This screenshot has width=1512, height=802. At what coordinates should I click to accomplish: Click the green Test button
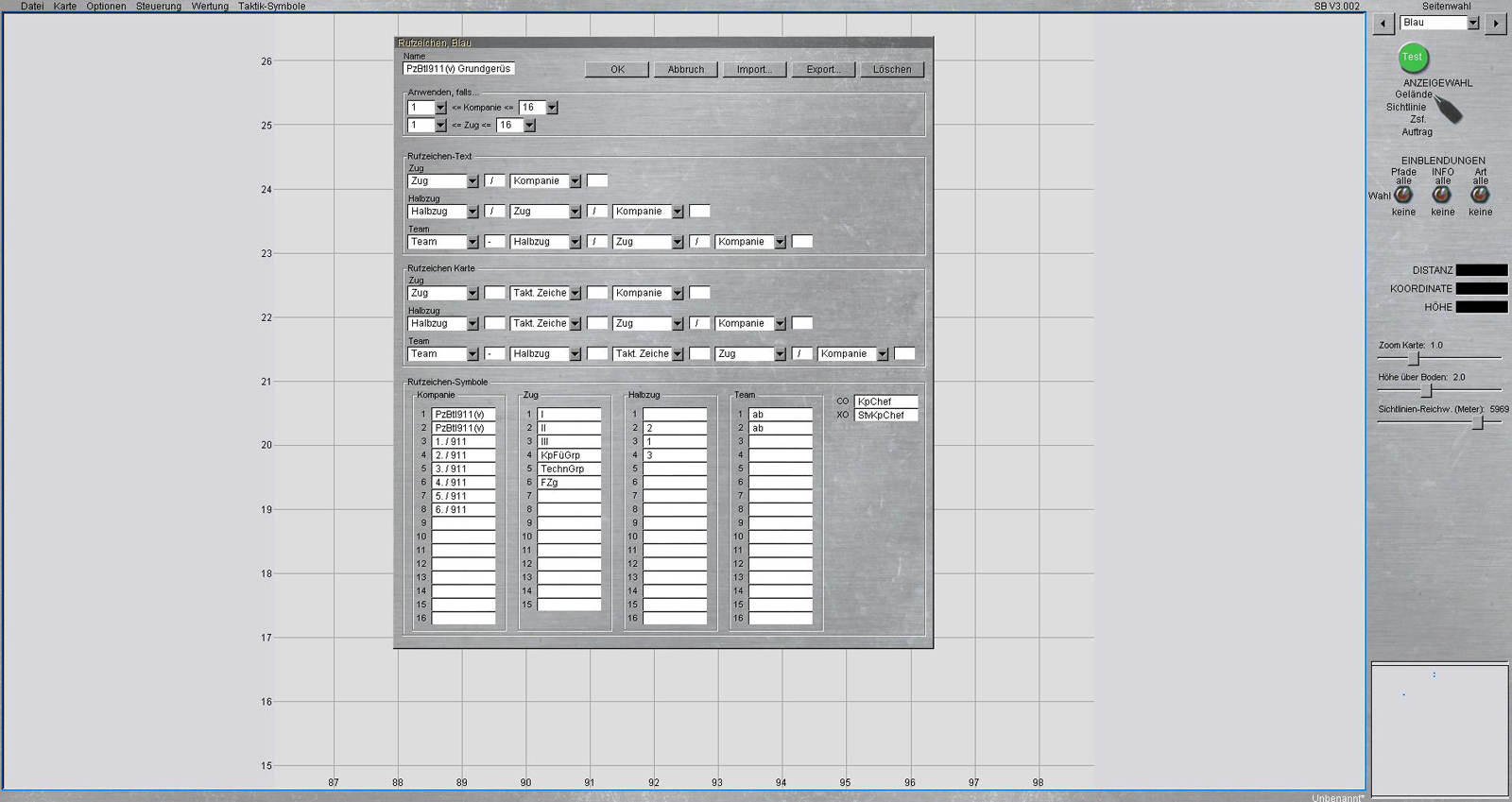pos(1412,58)
